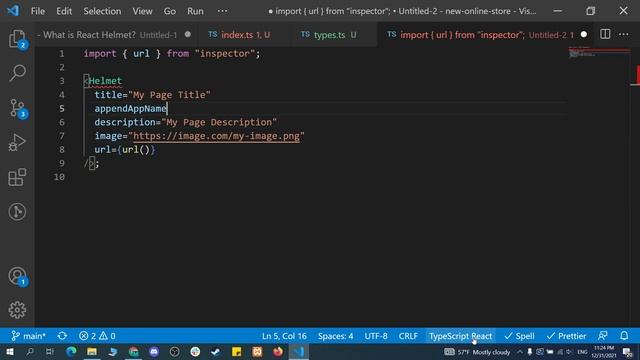Open the Notifications bell in status bar
This screenshot has width=640, height=360.
pos(624,336)
